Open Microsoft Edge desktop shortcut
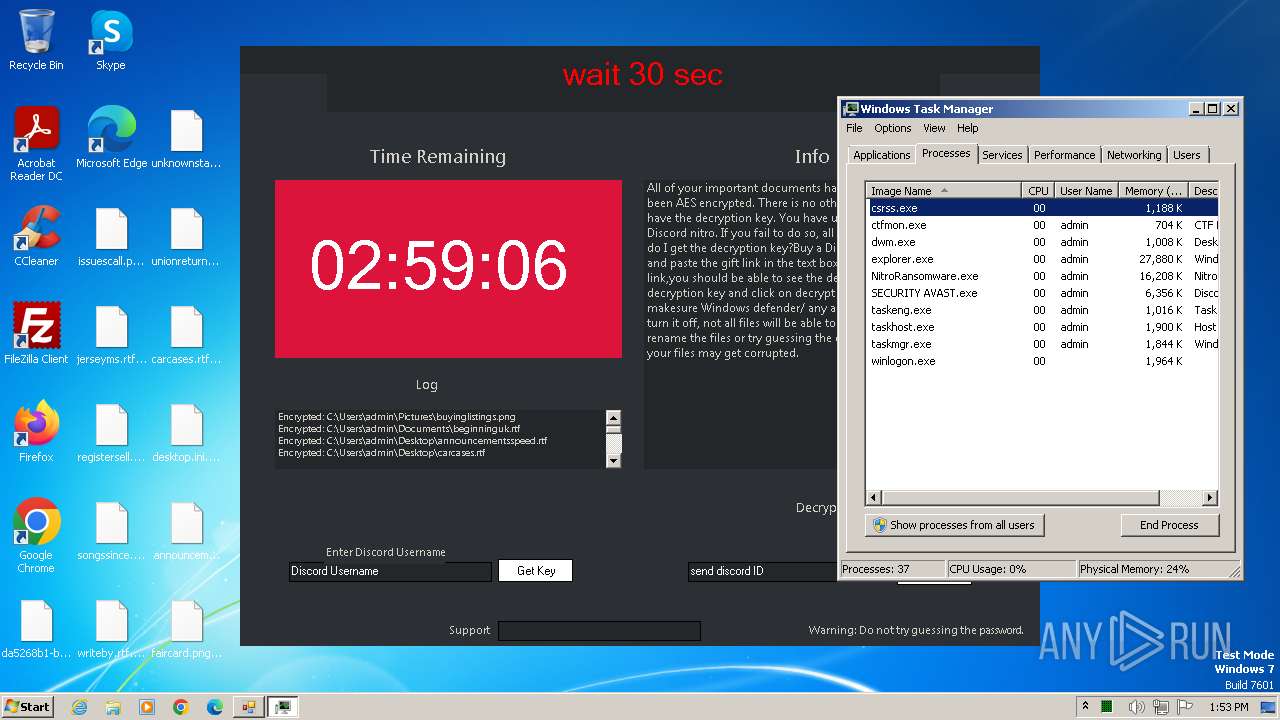This screenshot has width=1280, height=720. pyautogui.click(x=111, y=138)
